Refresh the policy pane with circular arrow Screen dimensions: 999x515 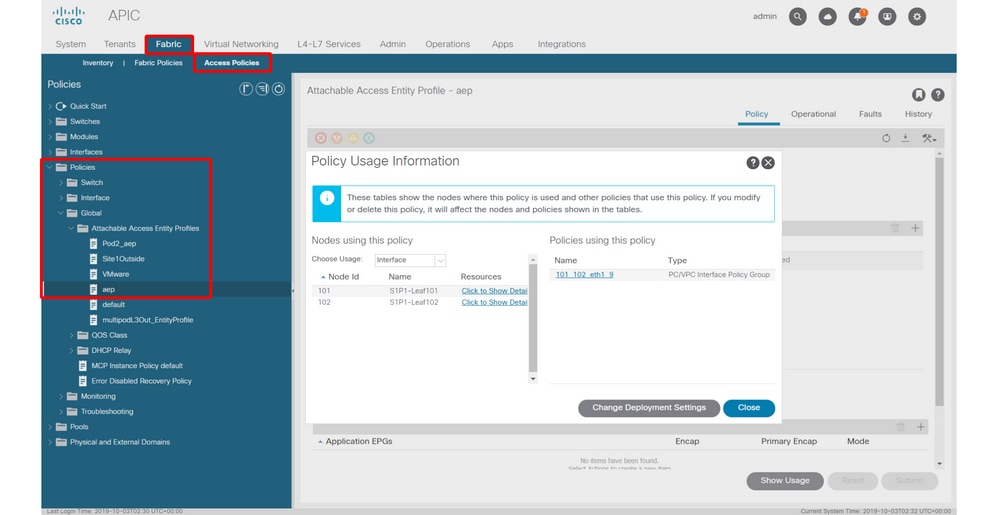886,138
